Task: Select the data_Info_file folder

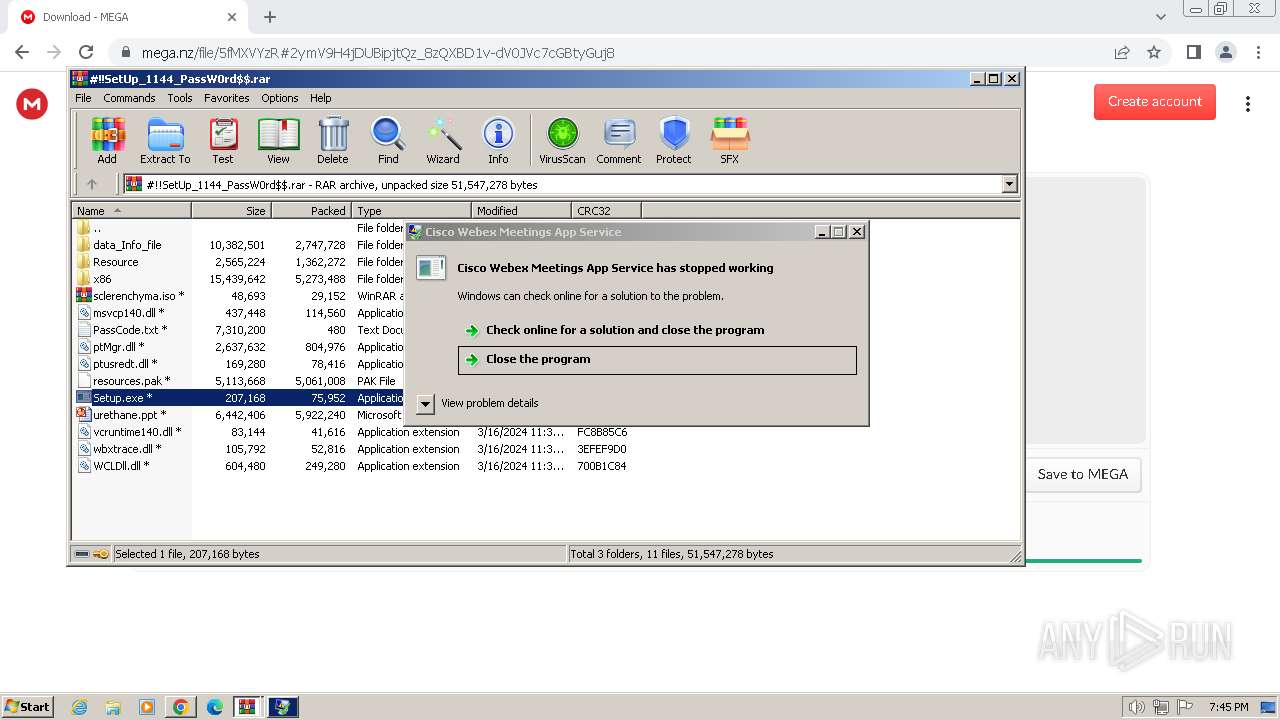Action: 127,245
